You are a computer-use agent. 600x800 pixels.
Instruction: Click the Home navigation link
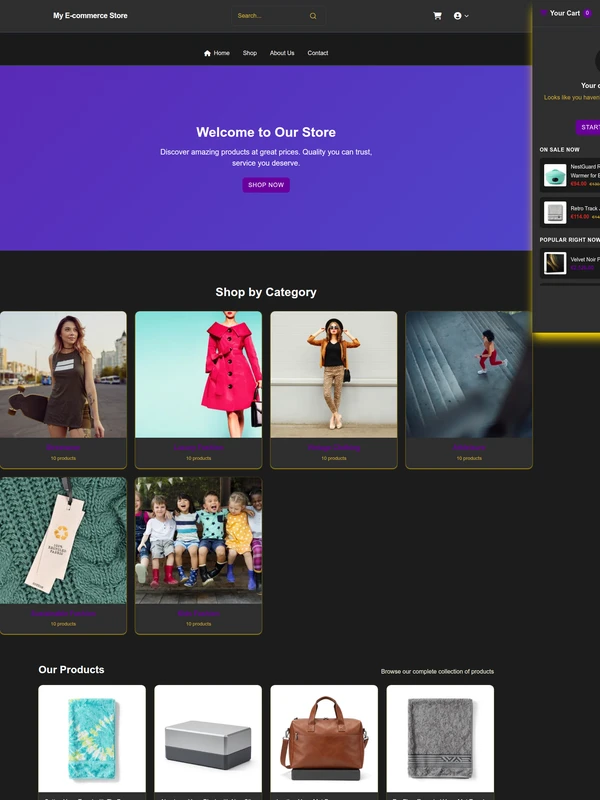tap(217, 53)
